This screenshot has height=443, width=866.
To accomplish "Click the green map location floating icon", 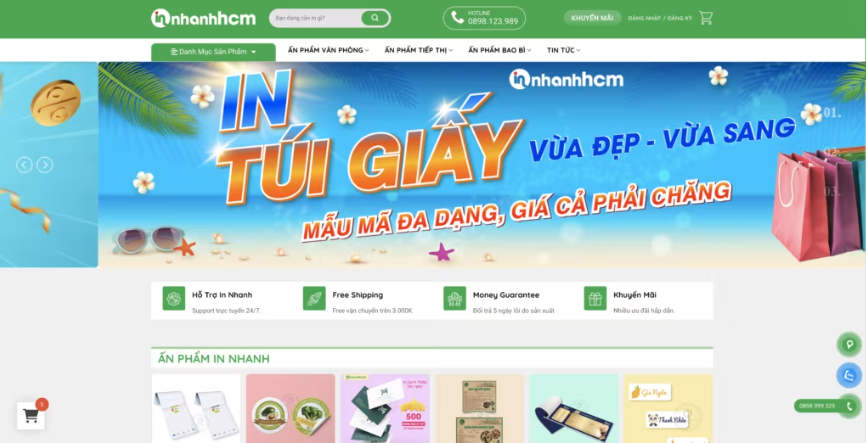I will click(x=849, y=345).
